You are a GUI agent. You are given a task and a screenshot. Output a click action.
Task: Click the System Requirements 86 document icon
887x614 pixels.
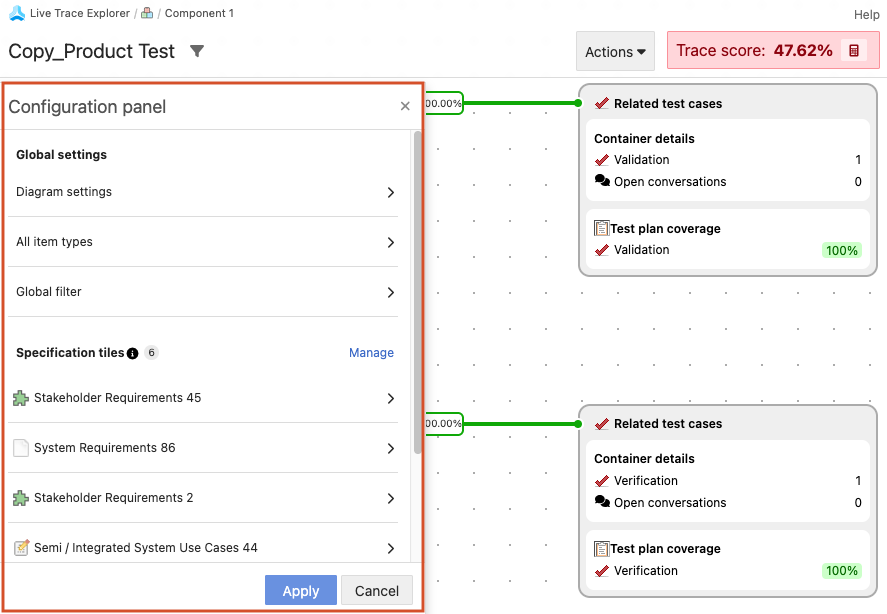[x=21, y=448]
